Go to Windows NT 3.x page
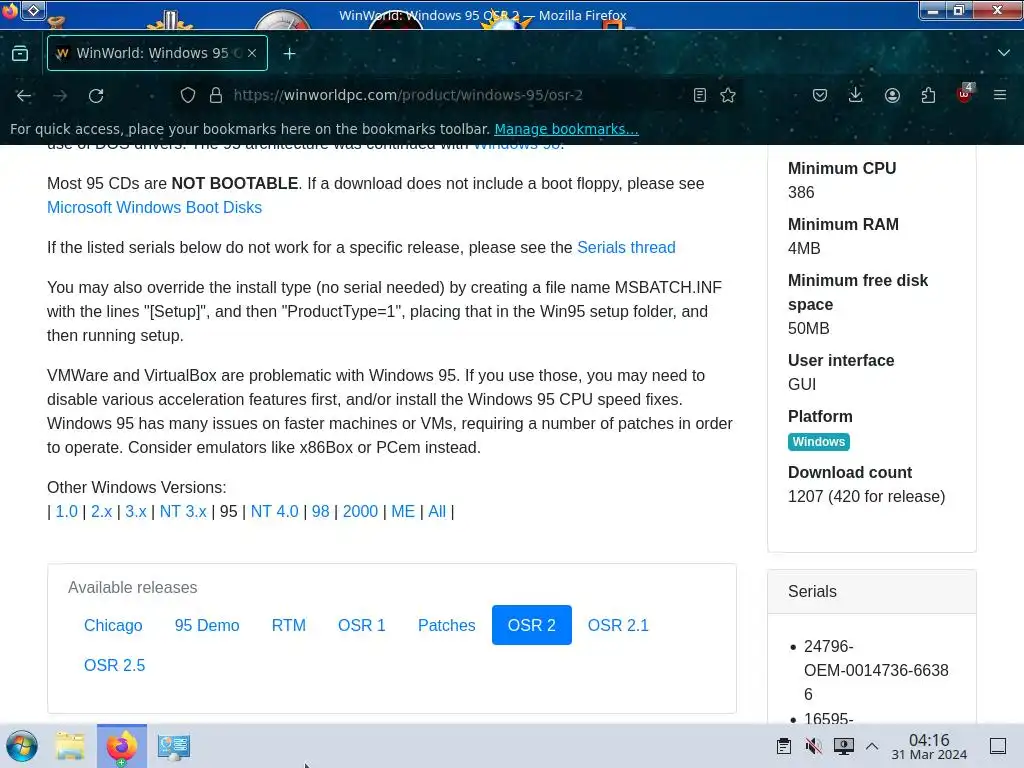The image size is (1024, 768). (x=183, y=511)
